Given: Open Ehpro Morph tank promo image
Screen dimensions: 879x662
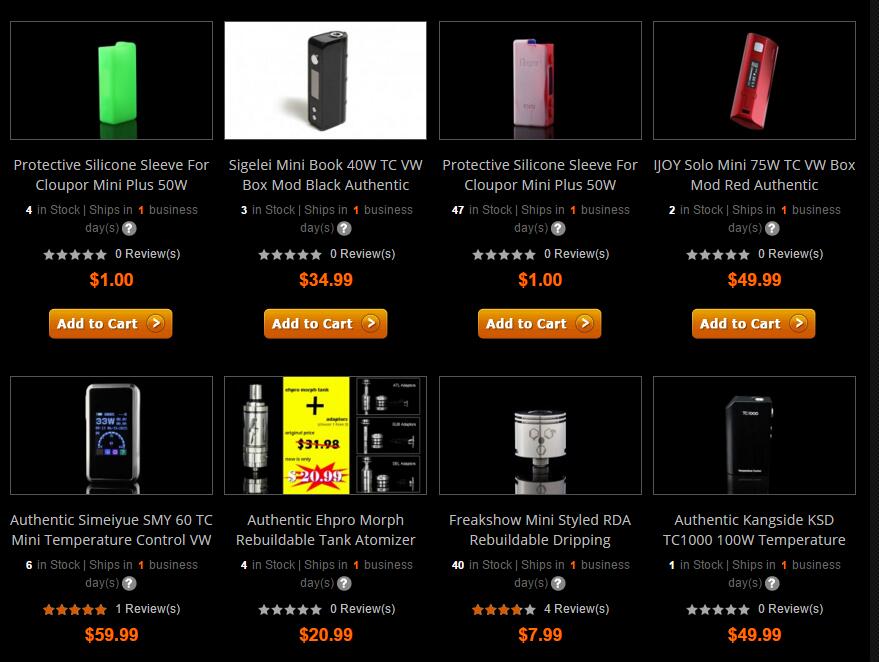Looking at the screenshot, I should click(x=325, y=435).
